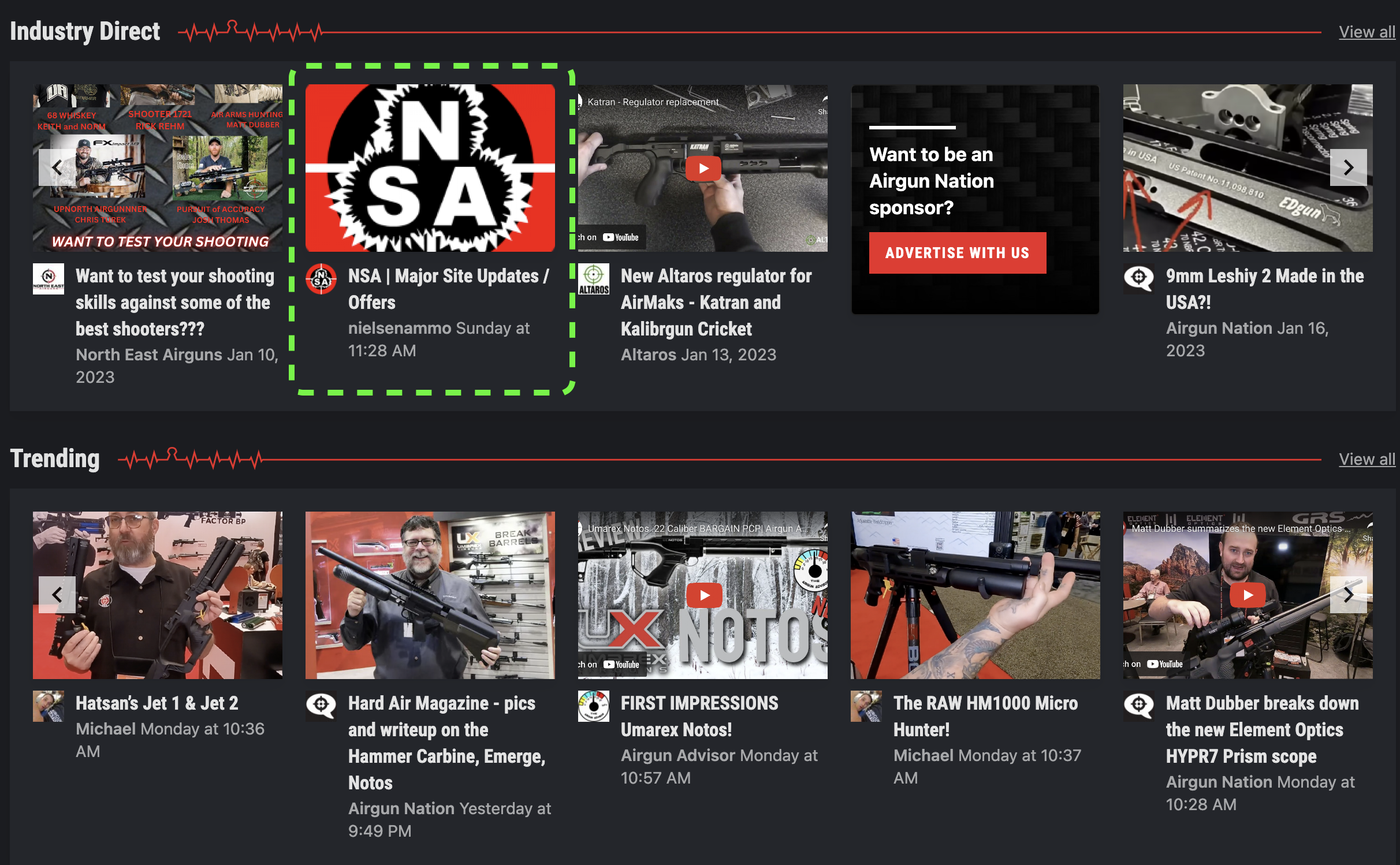Click author name North East Airguns
Viewport: 1400px width, 865px height.
(149, 355)
